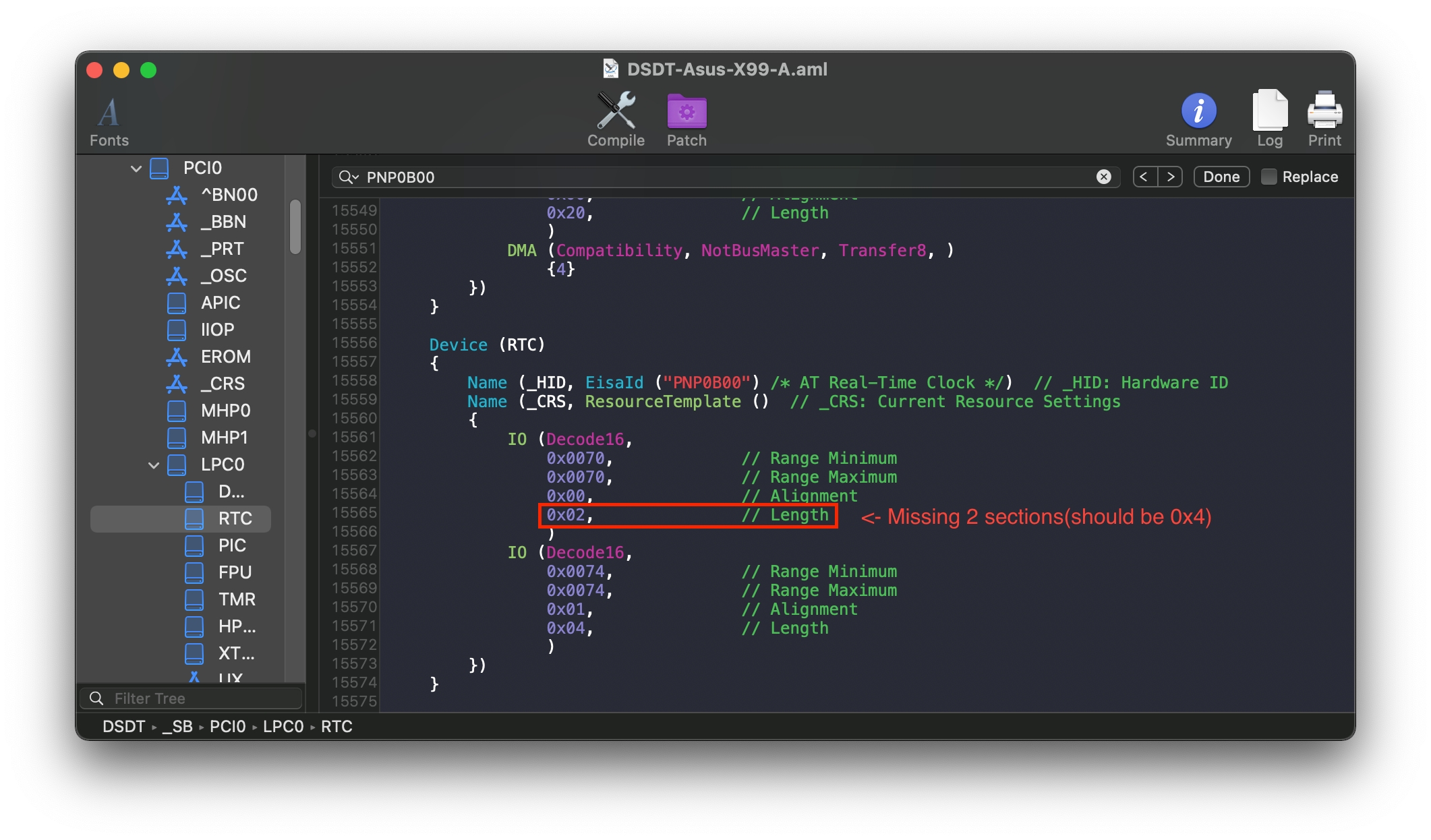
Task: Show the Log document icon
Action: pos(1269,111)
